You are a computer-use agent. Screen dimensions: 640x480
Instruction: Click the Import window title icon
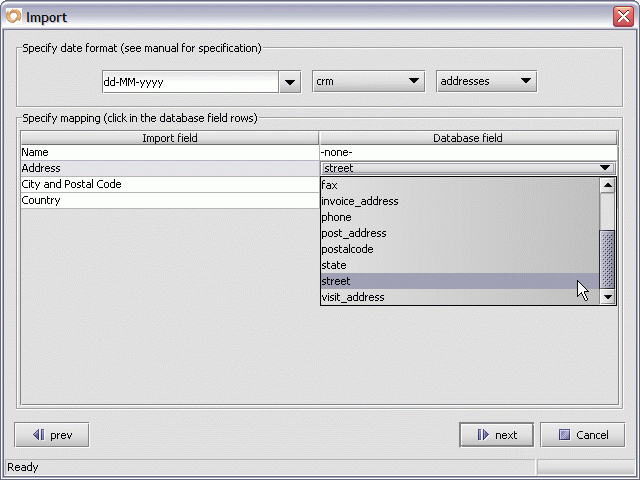pyautogui.click(x=13, y=16)
